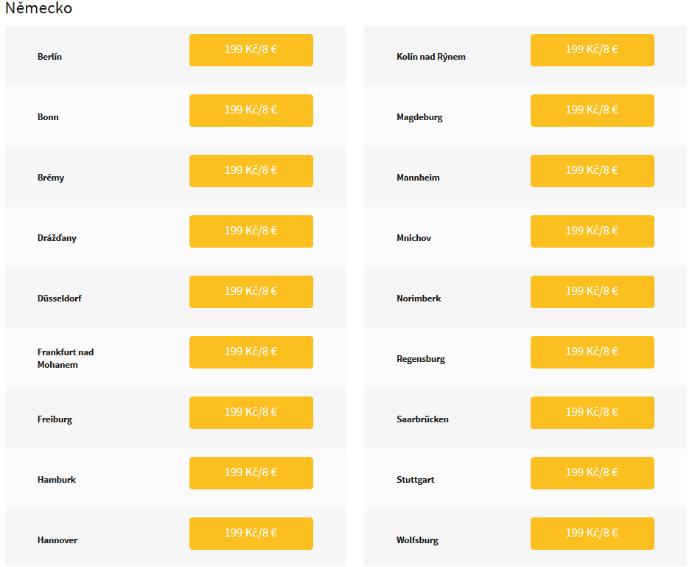
Task: Click the Kolín nad Rýnem price button
Action: coord(592,50)
